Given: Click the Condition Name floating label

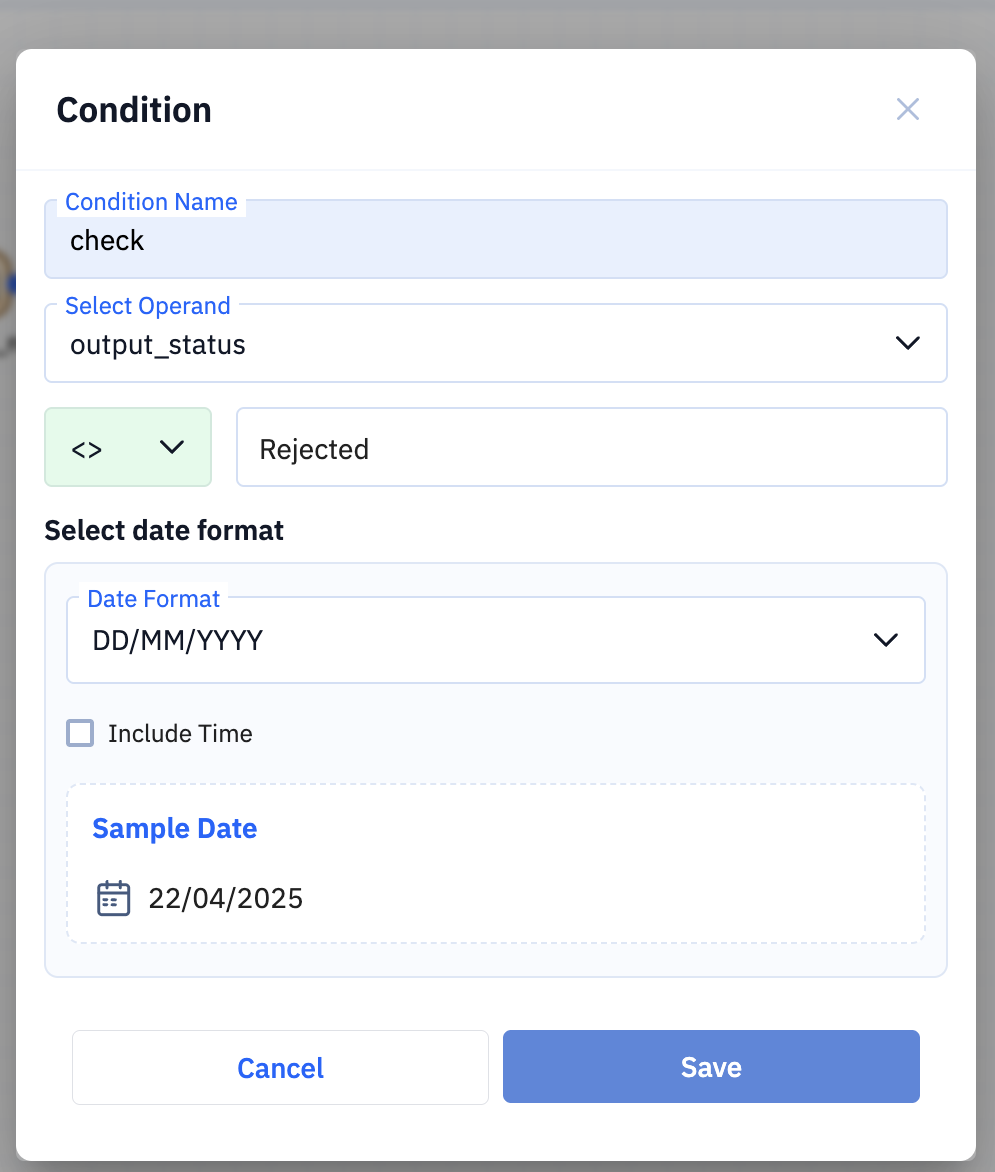Looking at the screenshot, I should click(151, 202).
